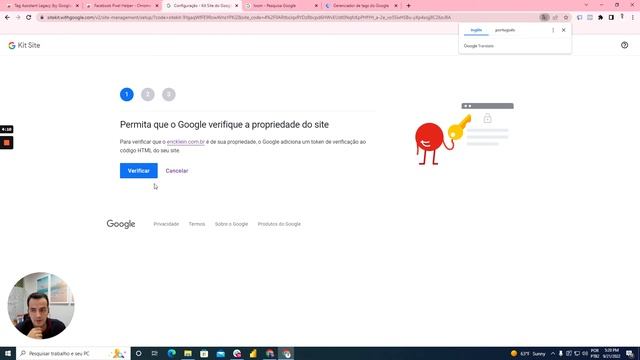Viewport: 640px width, 360px height.
Task: Click the Google logo in the footer
Action: pos(121,224)
